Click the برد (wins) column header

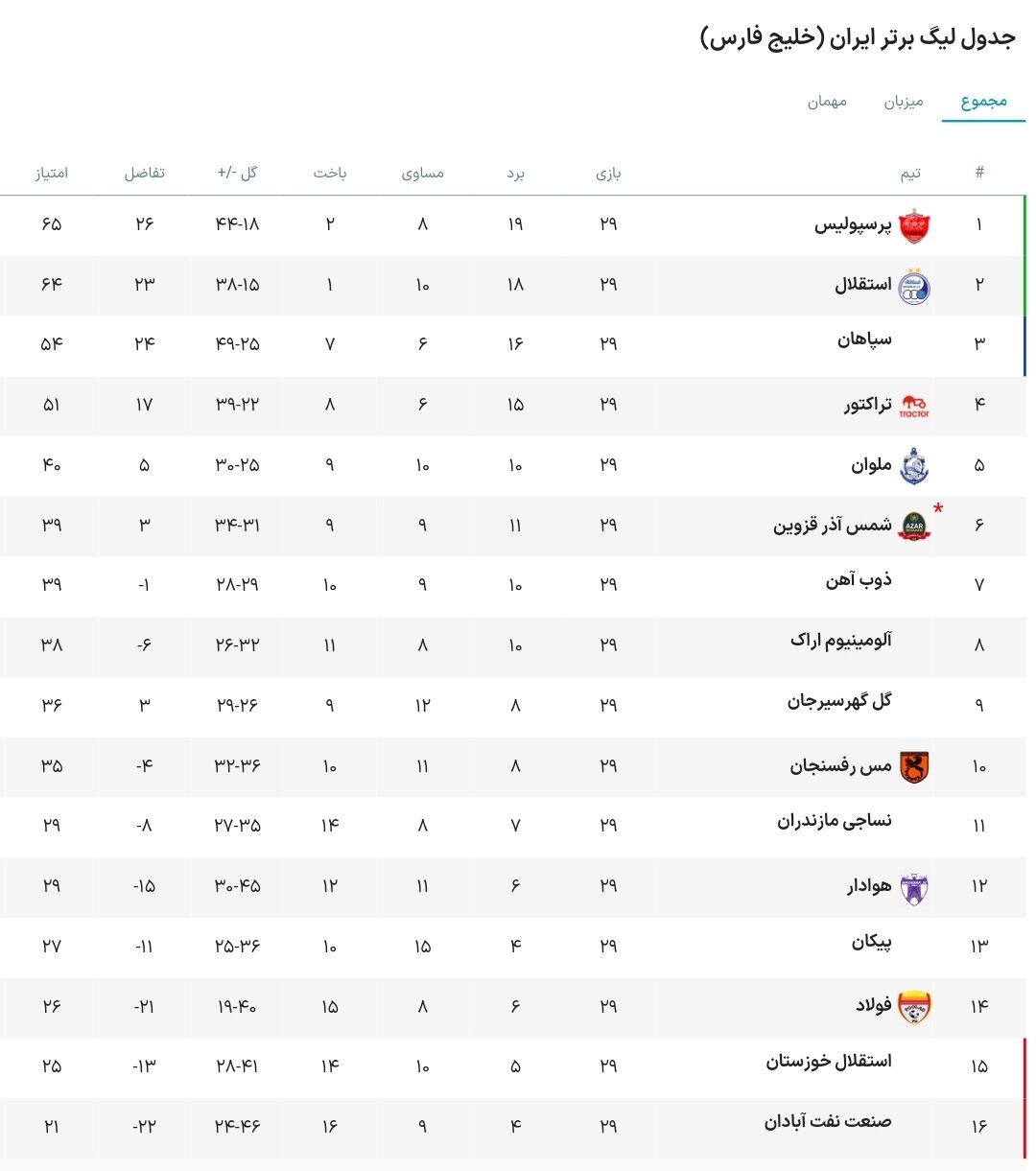point(516,173)
